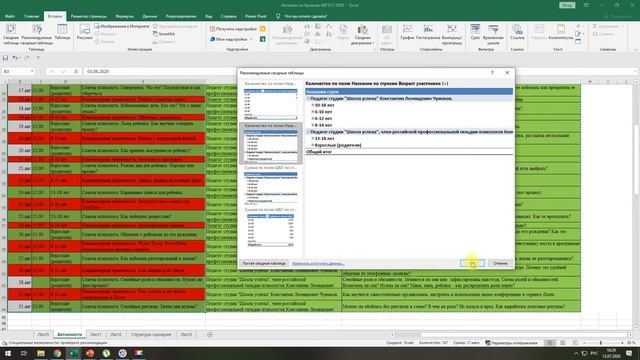Click the Сводная таблица ribbon icon
The width and height of the screenshot is (640, 360).
click(x=11, y=34)
